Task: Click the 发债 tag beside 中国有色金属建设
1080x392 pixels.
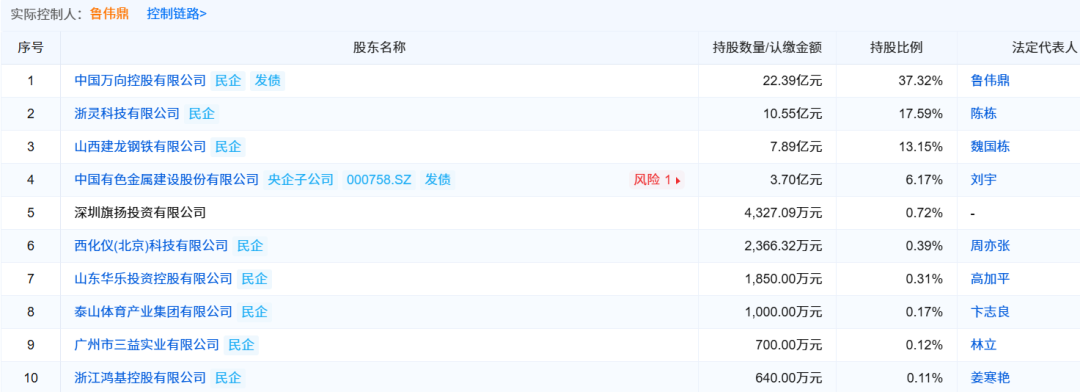Action: [437, 180]
